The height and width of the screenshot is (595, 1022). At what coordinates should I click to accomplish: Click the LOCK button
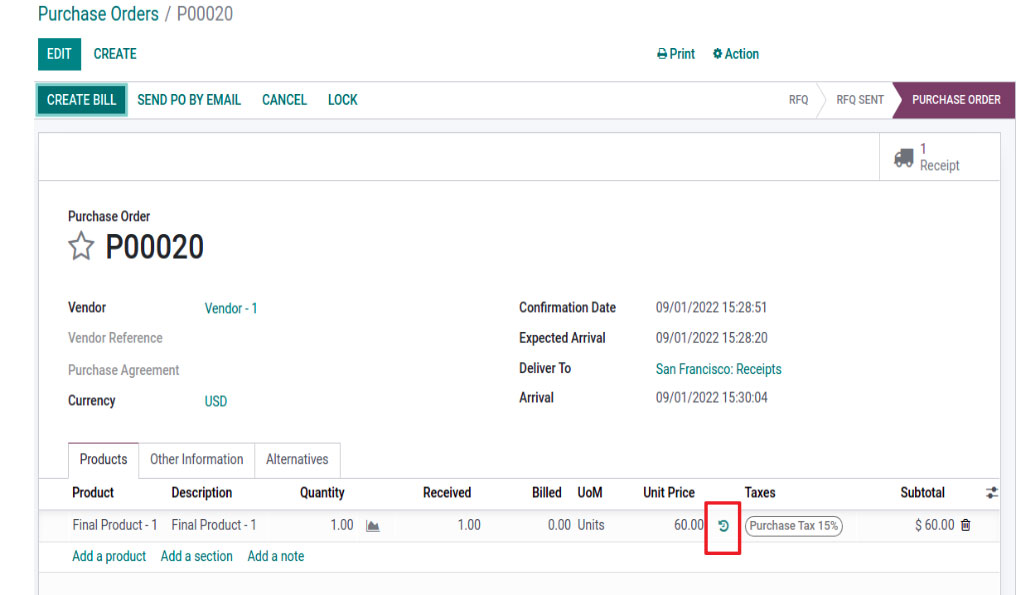(x=343, y=100)
